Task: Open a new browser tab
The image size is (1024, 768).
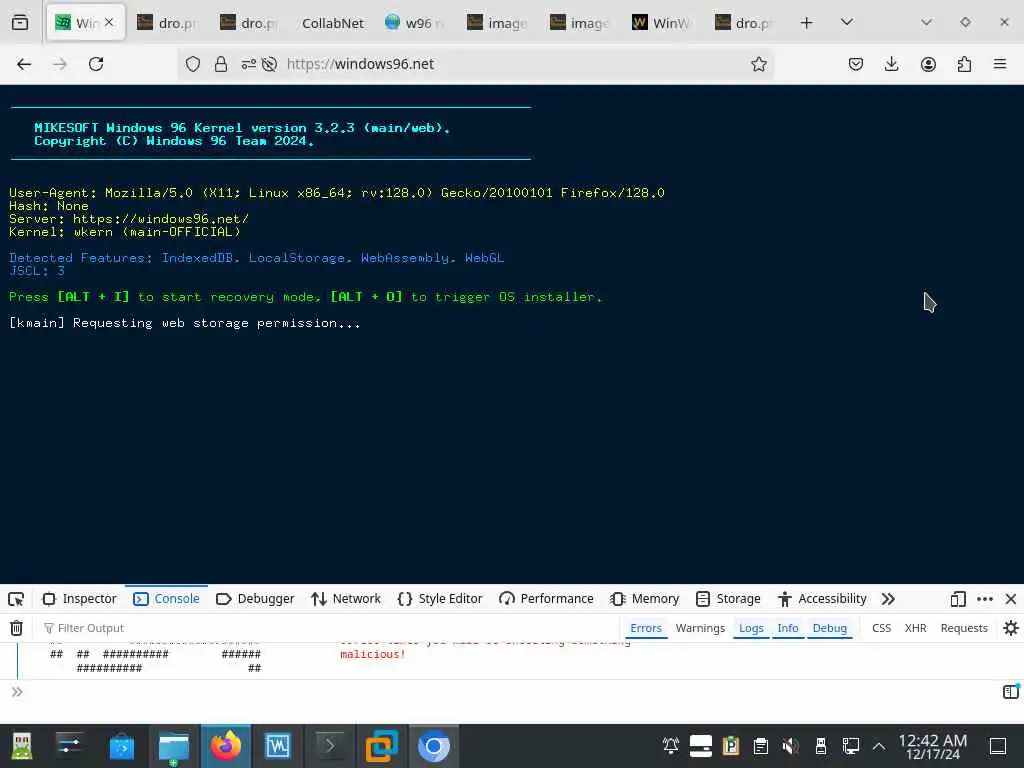Action: click(x=807, y=23)
